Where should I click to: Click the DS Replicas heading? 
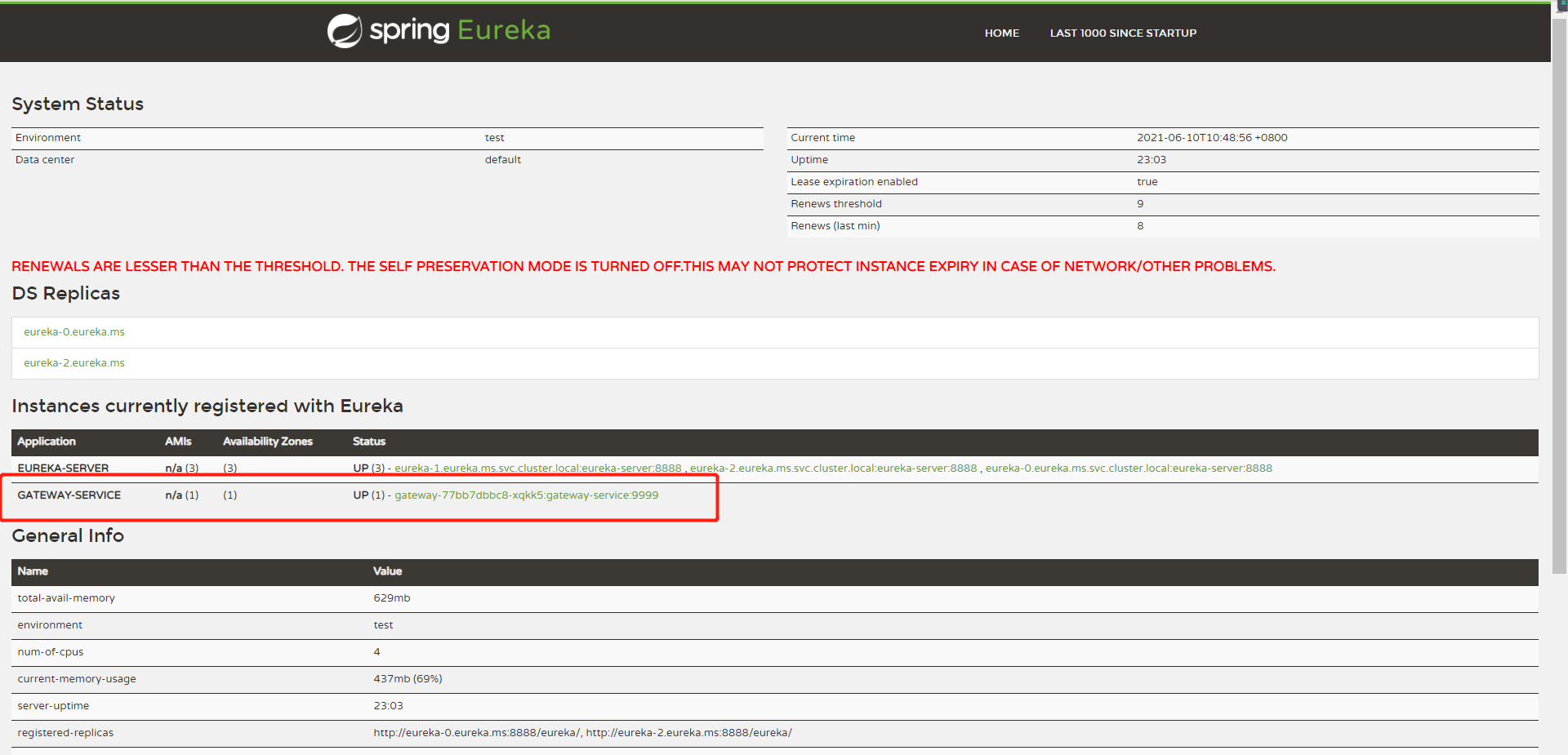pyautogui.click(x=65, y=294)
